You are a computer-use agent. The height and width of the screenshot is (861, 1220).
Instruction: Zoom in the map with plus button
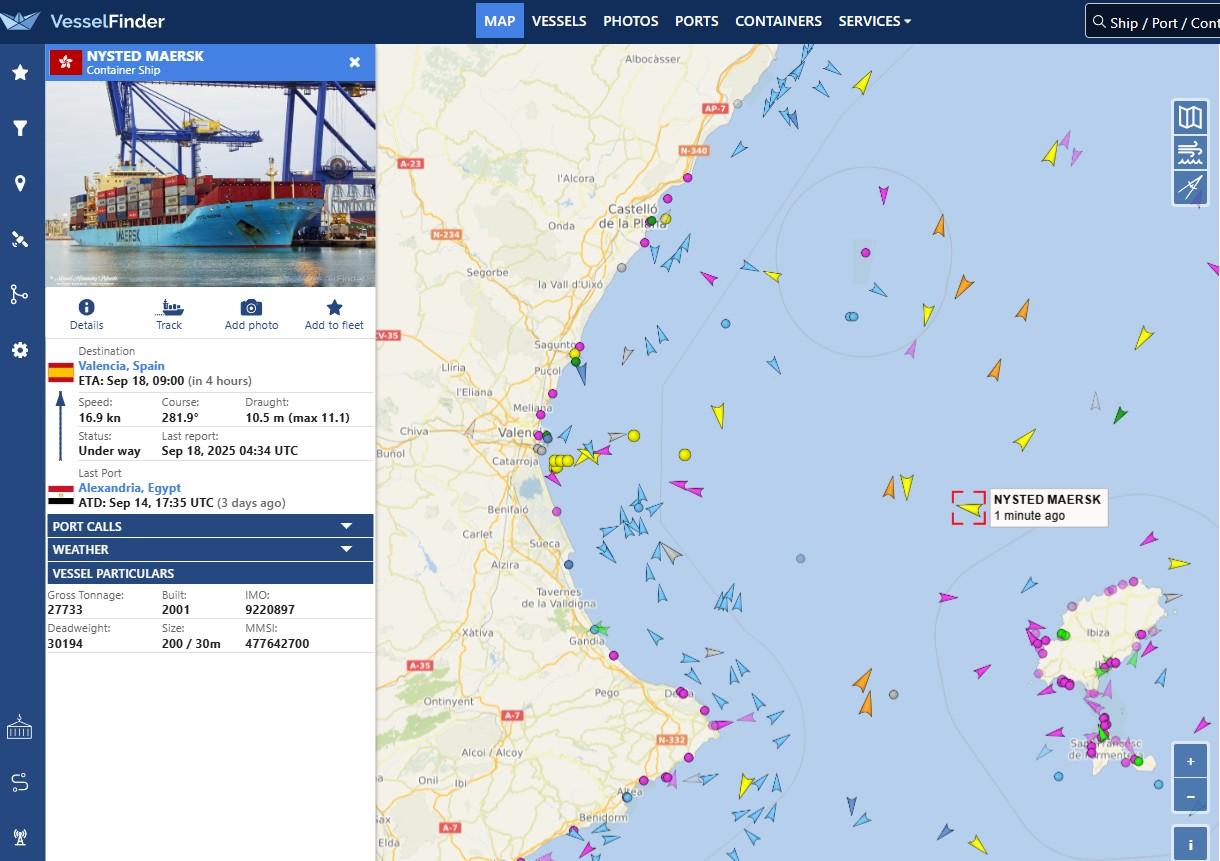1190,761
